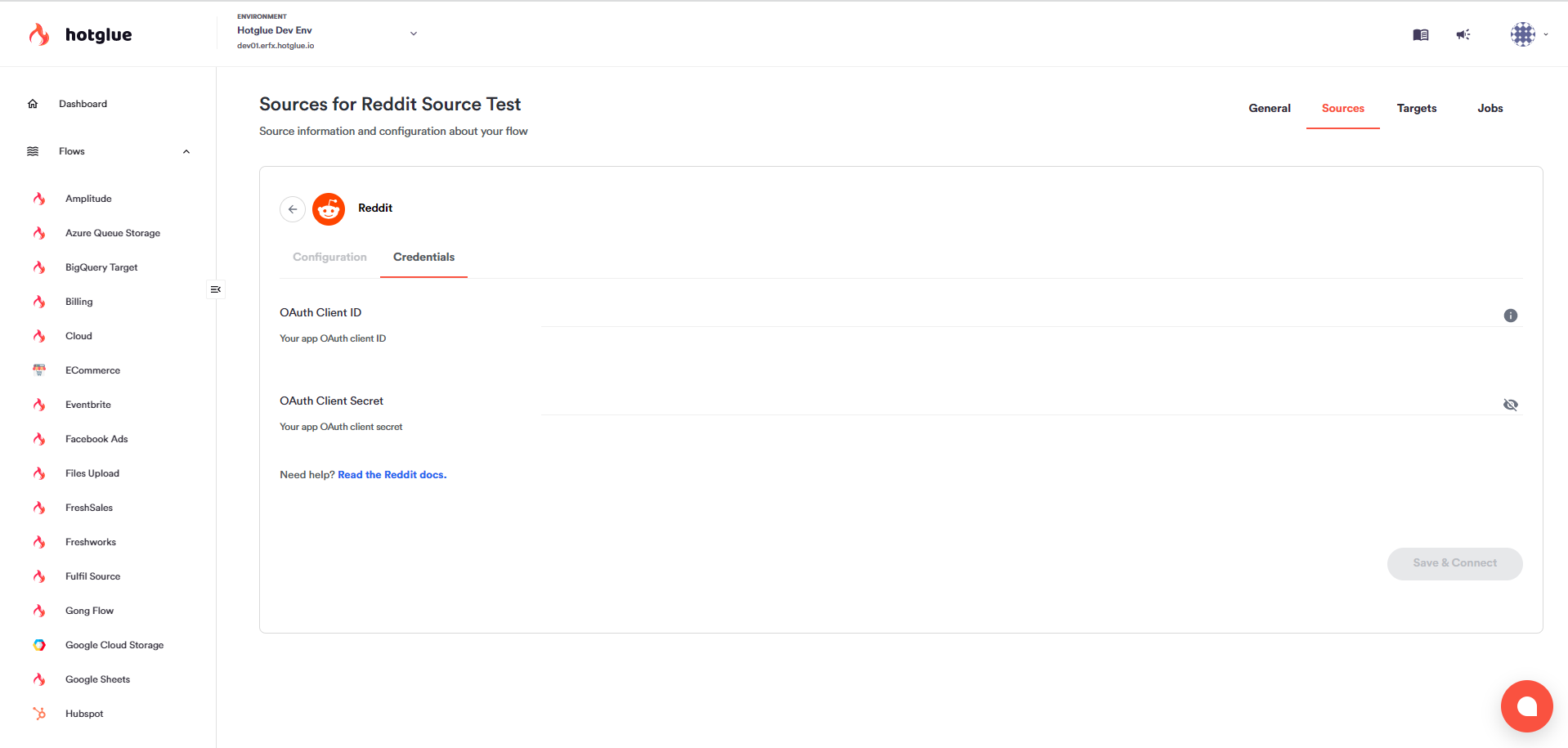Expand the avatar dropdown arrow
The height and width of the screenshot is (748, 1568).
1545,34
